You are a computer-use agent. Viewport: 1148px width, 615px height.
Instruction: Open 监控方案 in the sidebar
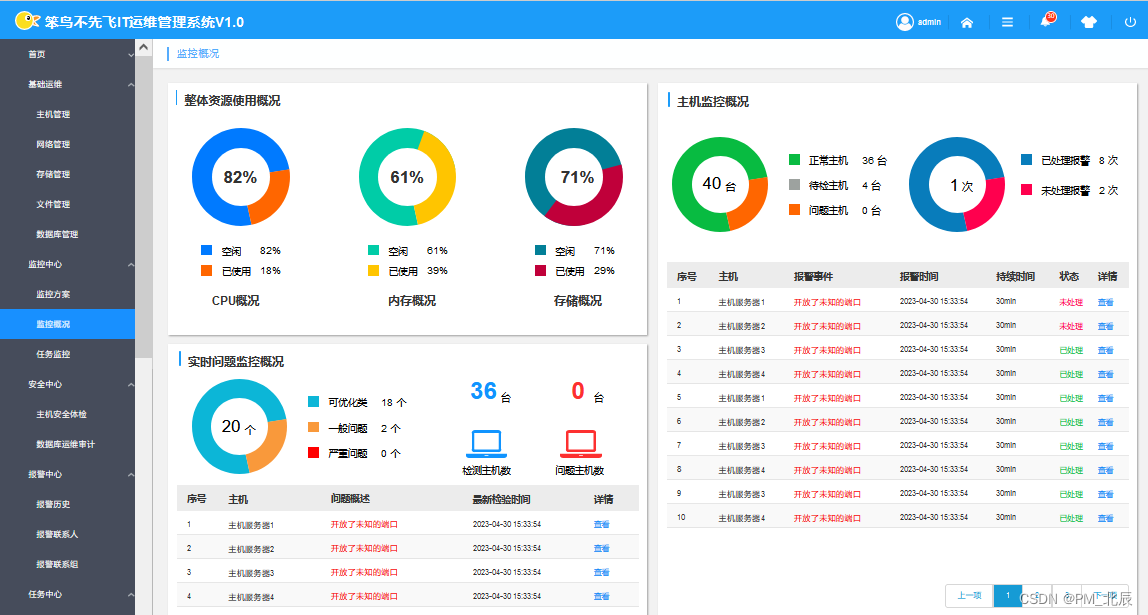tap(53, 294)
